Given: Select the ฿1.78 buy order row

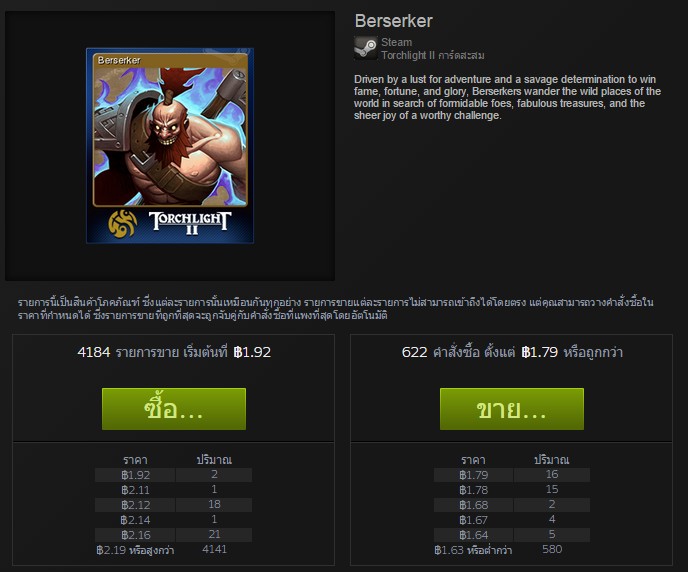Looking at the screenshot, I should tap(512, 490).
